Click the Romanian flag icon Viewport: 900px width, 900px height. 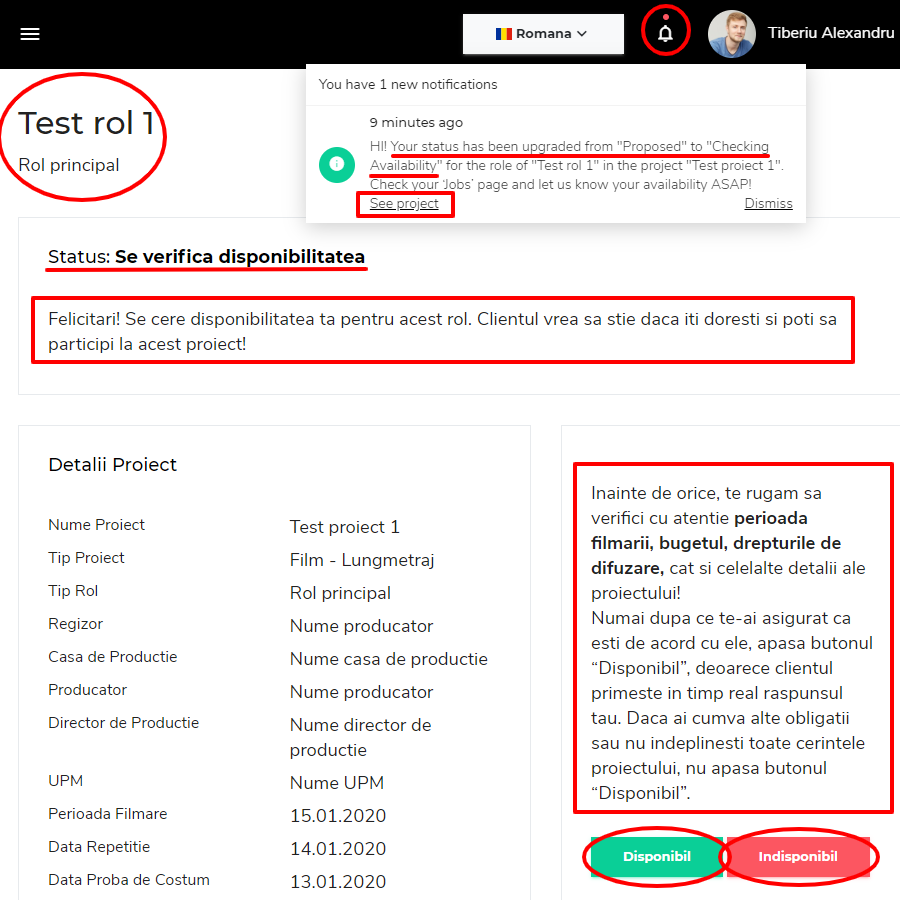504,34
